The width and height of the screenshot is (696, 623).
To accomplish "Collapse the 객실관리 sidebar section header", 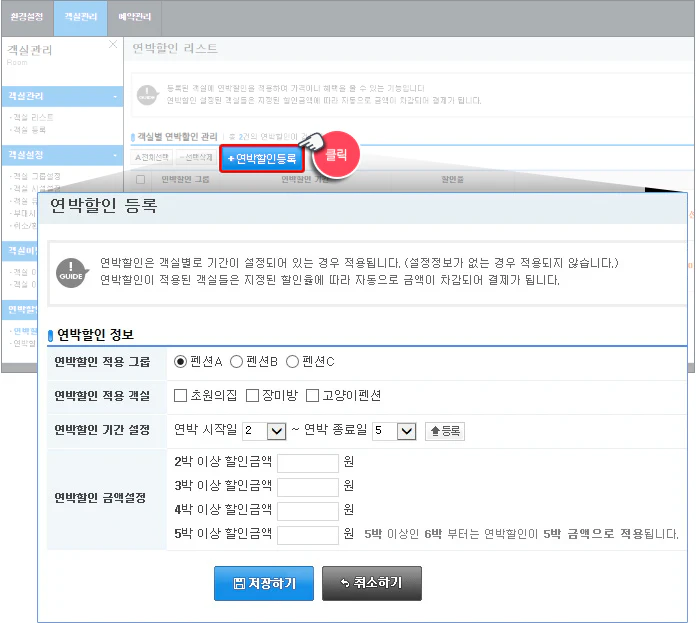I will pos(63,96).
